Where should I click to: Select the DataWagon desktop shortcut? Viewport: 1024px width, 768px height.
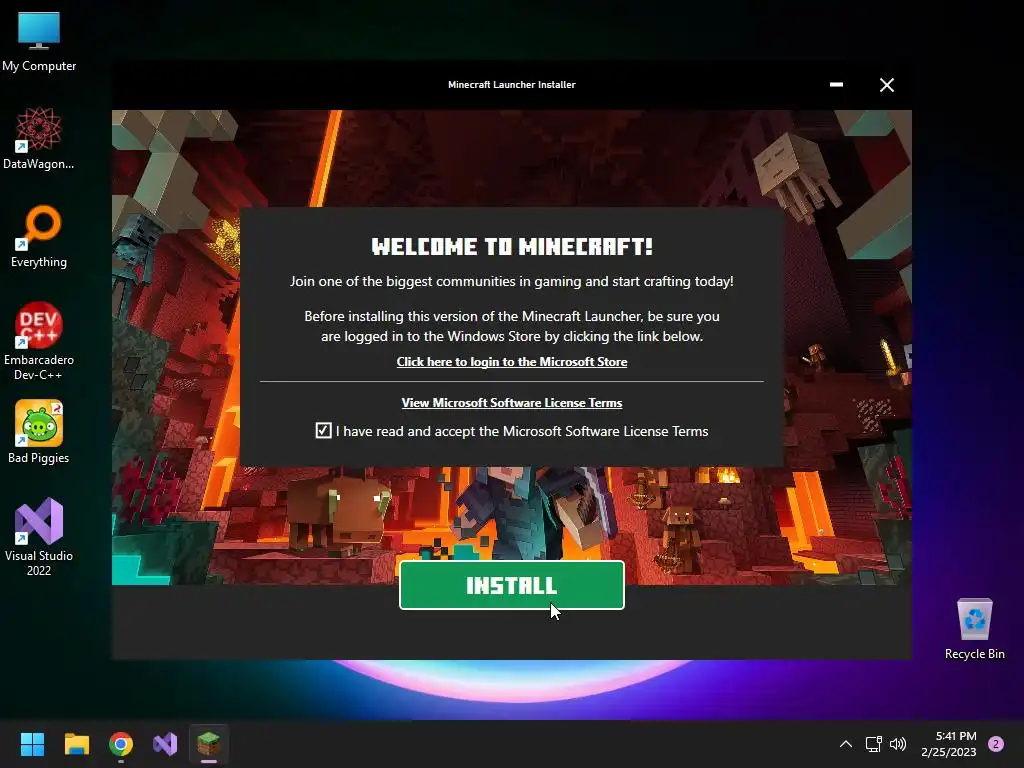(39, 138)
